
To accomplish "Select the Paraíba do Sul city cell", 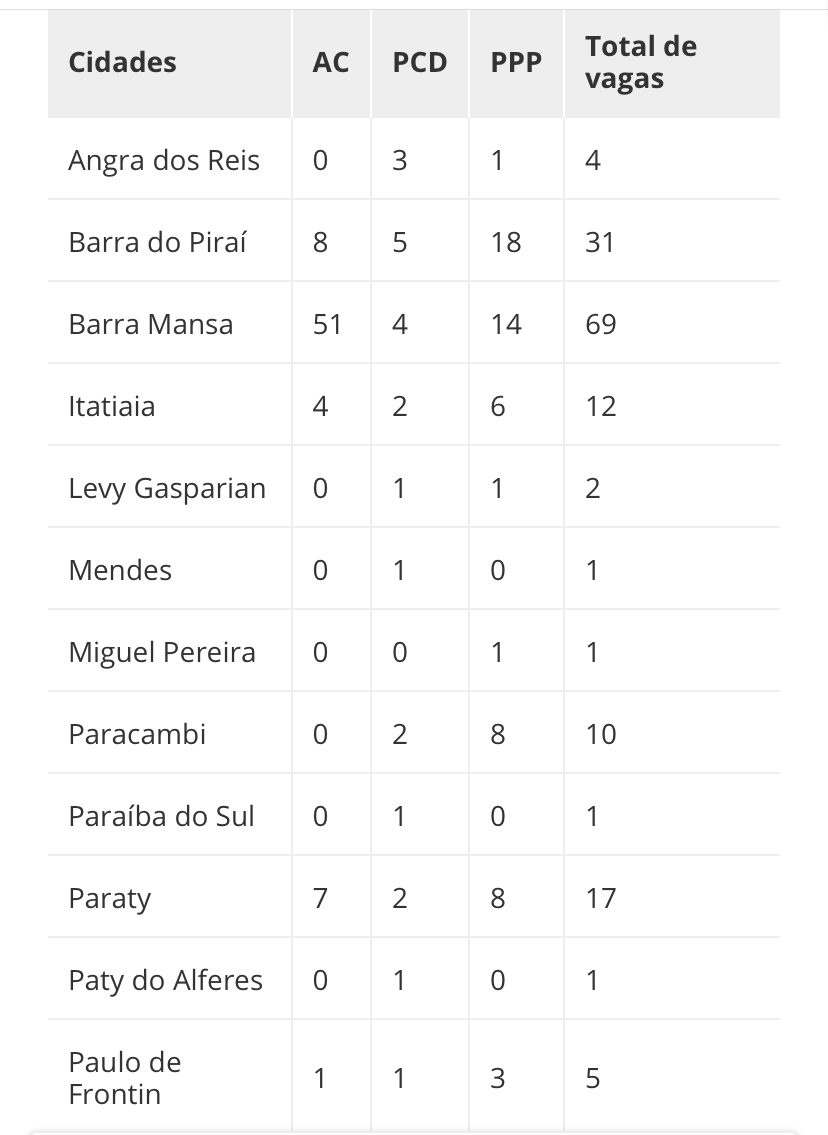I will [161, 816].
